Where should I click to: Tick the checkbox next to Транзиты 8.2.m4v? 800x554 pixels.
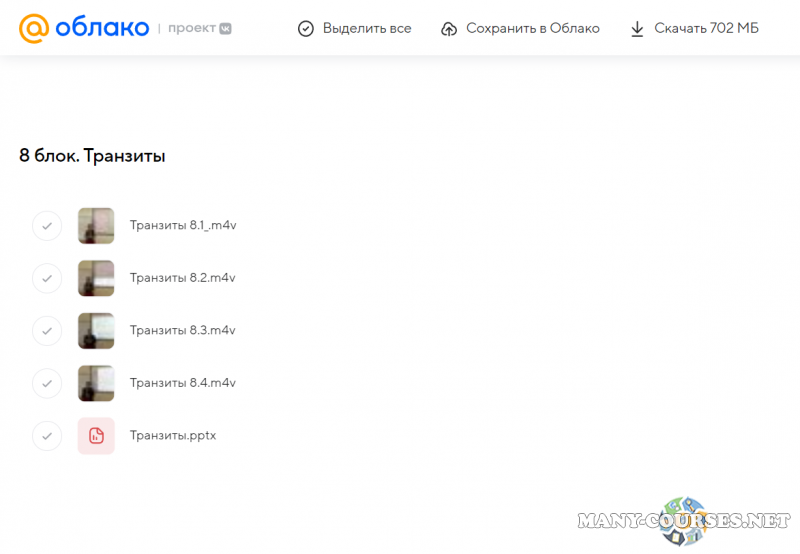pos(47,278)
